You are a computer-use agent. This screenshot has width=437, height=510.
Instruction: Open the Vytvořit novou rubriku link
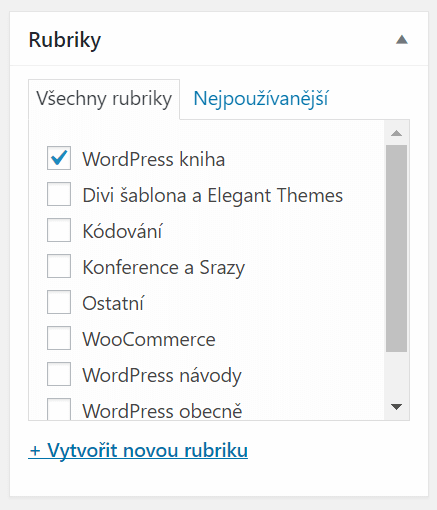(x=138, y=451)
